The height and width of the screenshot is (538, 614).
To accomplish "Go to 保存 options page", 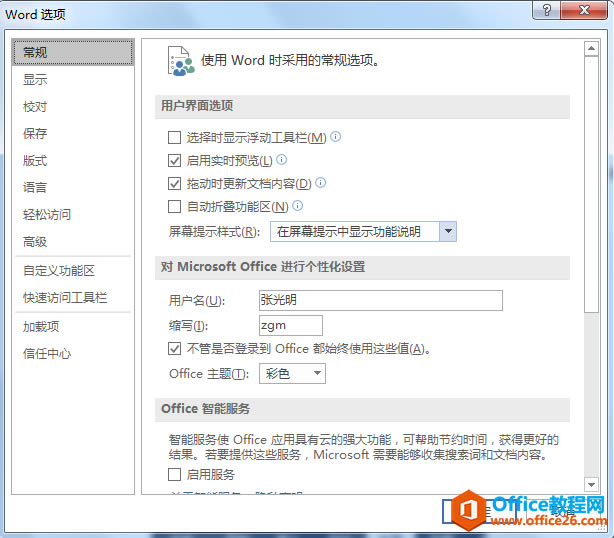I will coord(73,134).
